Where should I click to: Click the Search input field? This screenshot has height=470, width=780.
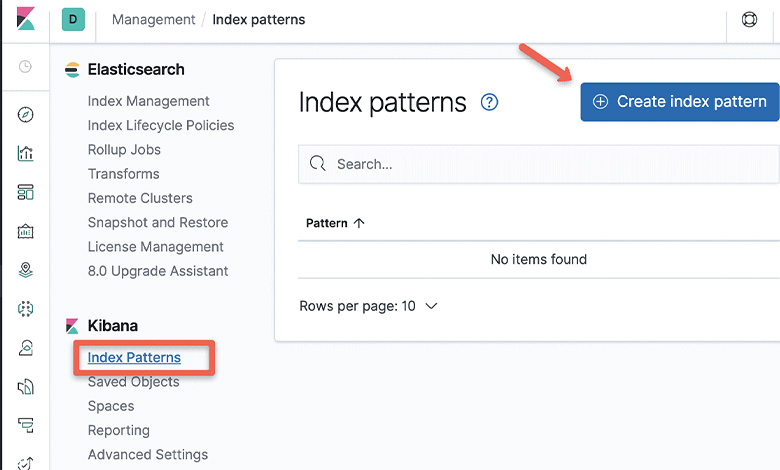click(x=539, y=164)
